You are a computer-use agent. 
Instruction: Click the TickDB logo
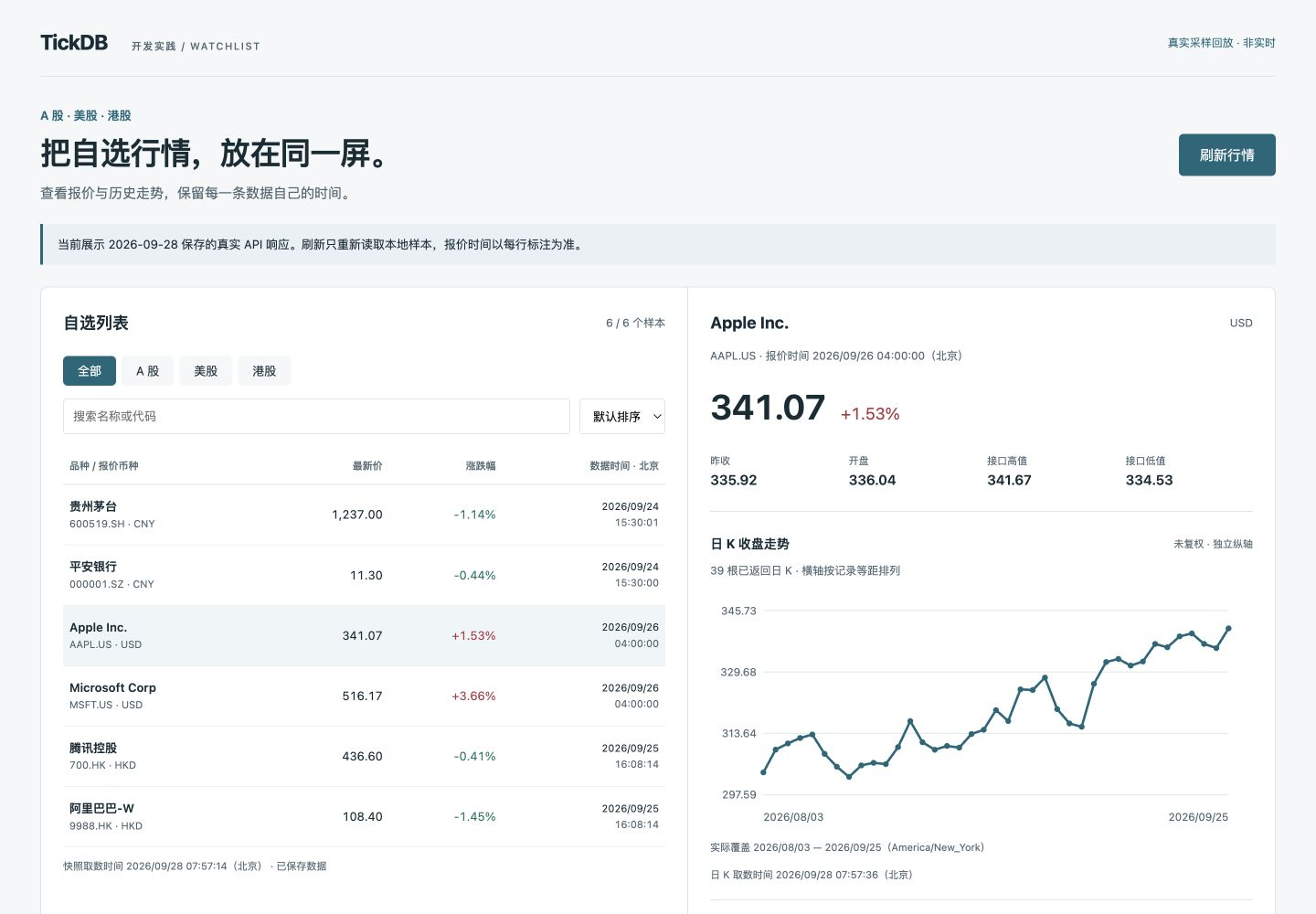[x=74, y=43]
